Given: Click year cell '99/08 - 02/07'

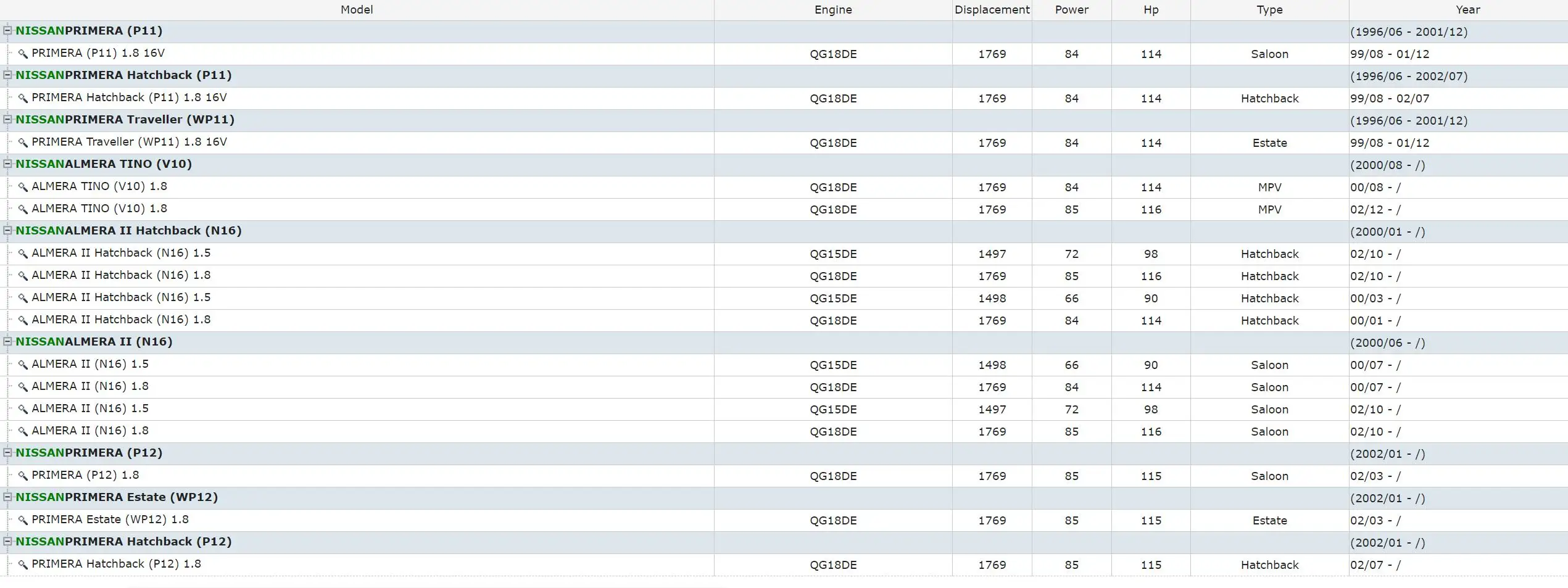Looking at the screenshot, I should (1390, 99).
